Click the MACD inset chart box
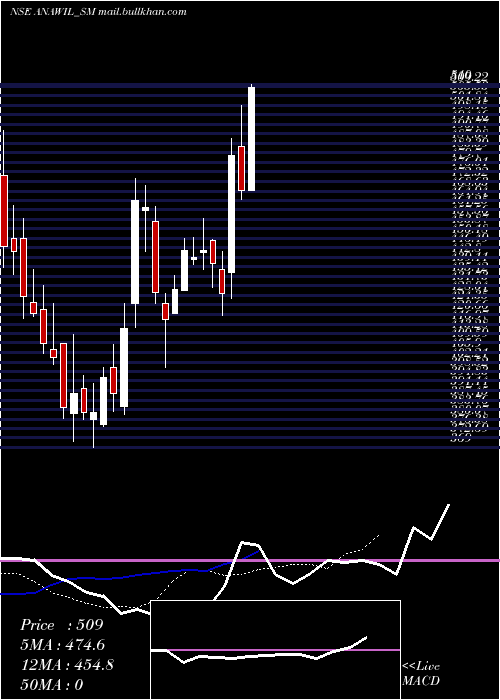Screen dimensions: 500x700 tap(275, 650)
